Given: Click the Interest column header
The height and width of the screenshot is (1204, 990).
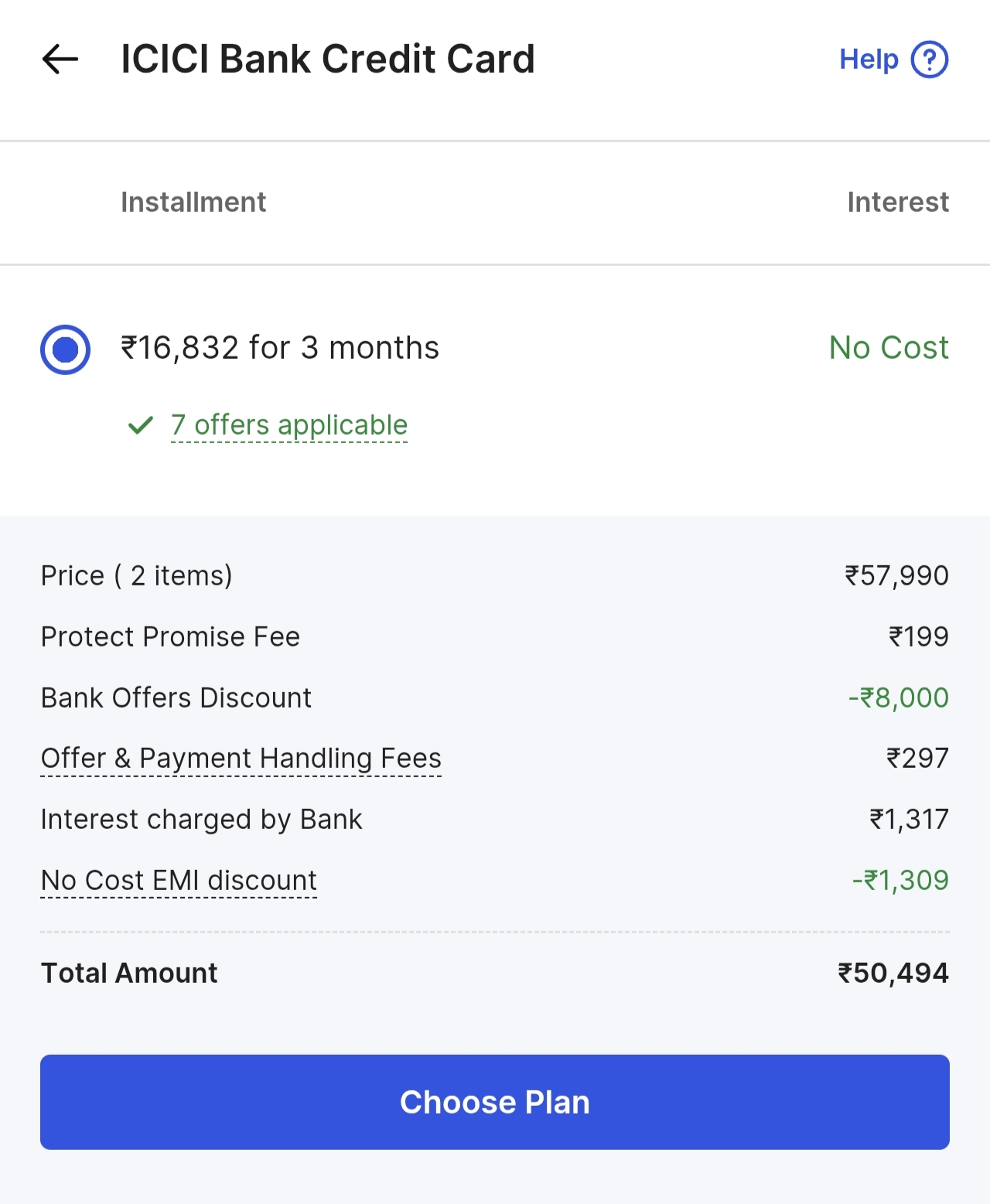Looking at the screenshot, I should coord(897,203).
